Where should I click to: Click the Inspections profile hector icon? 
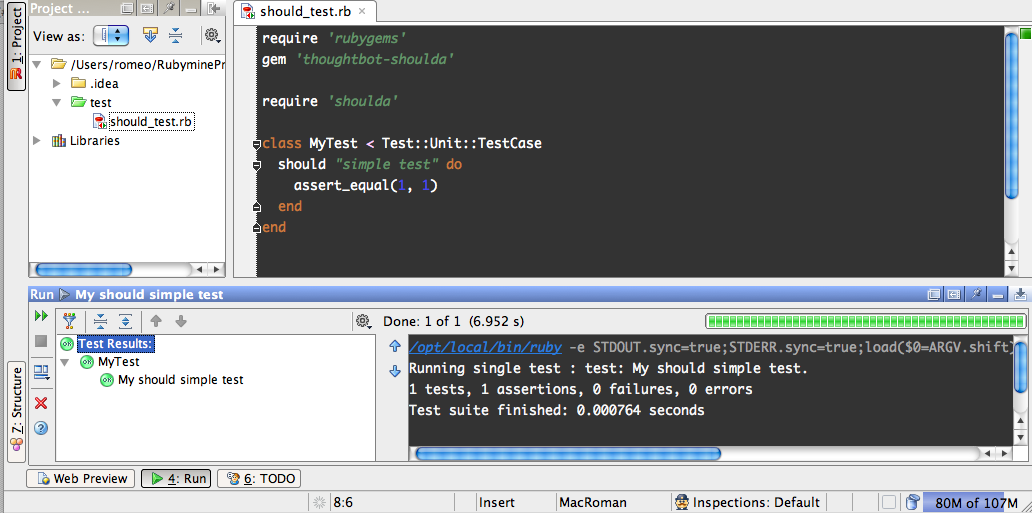pos(682,502)
